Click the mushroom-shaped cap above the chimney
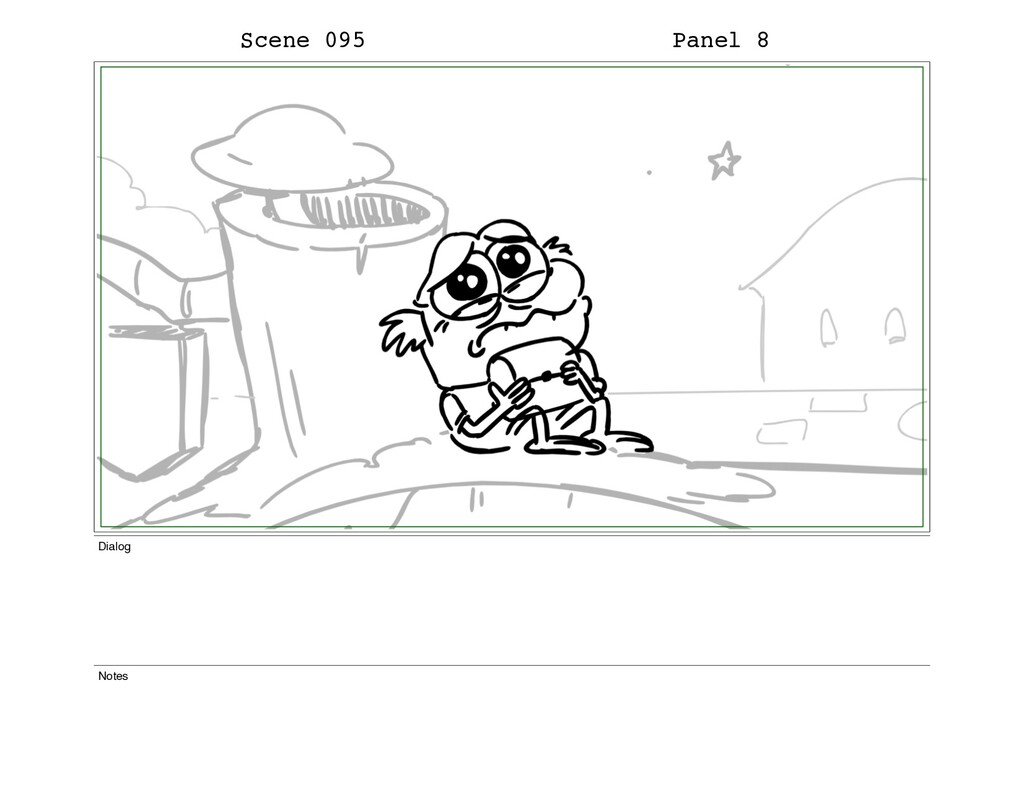1024x791 pixels. coord(292,150)
